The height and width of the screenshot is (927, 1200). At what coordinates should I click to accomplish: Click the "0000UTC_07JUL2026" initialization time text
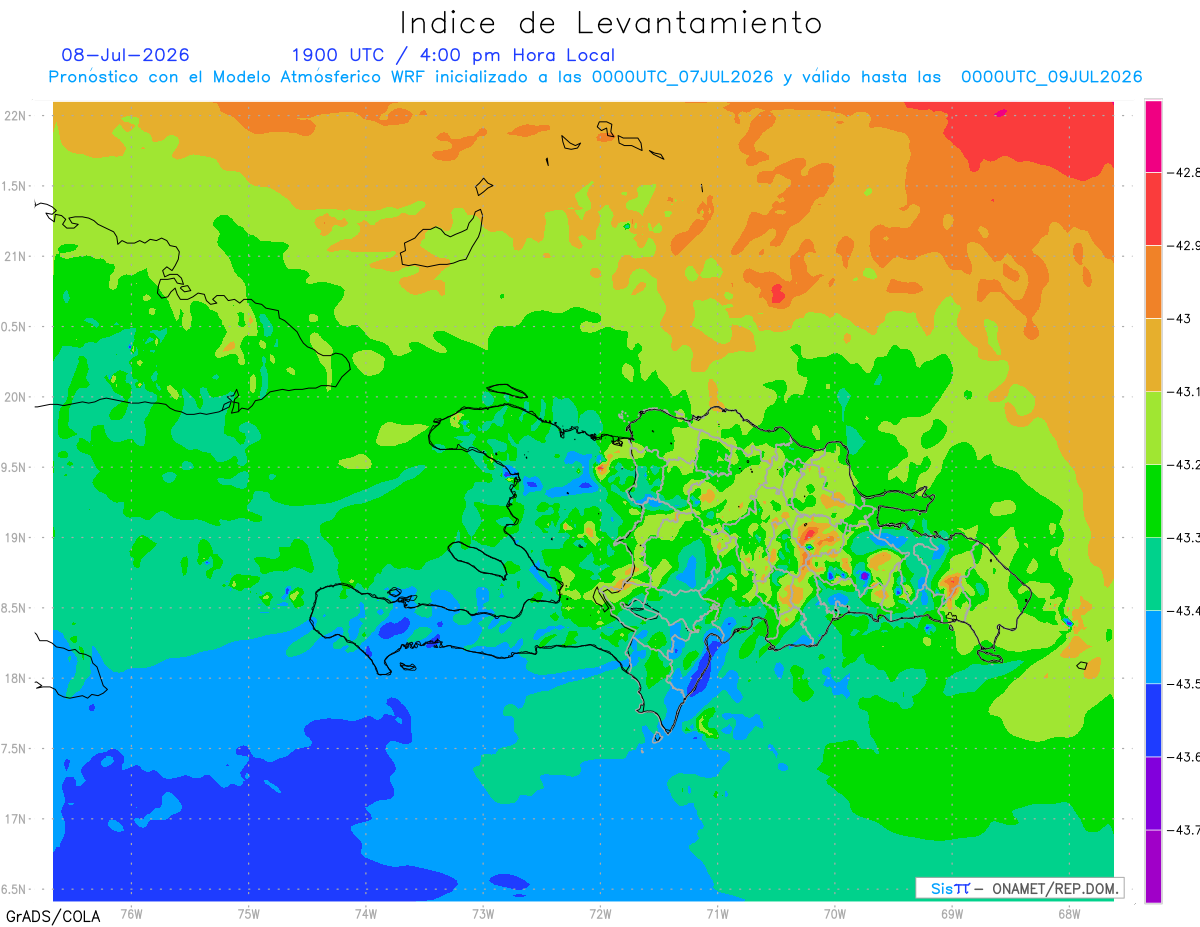pos(682,77)
